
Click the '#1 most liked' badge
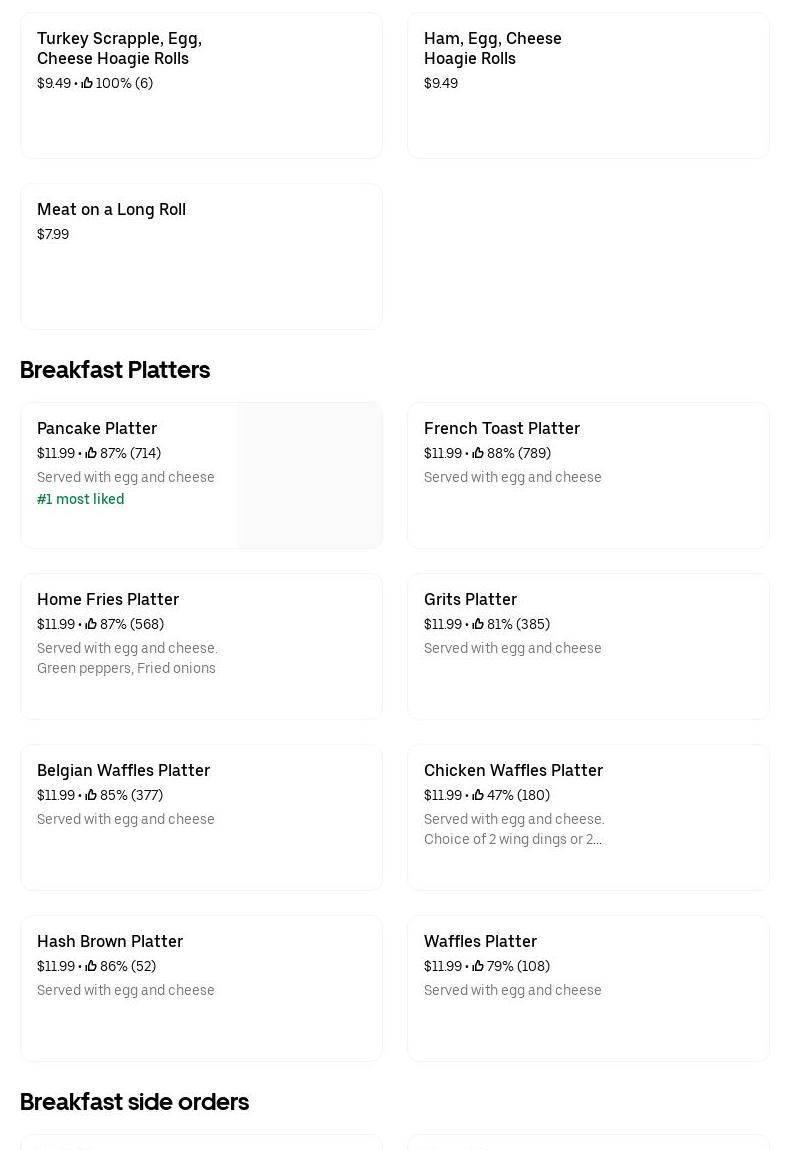[81, 499]
